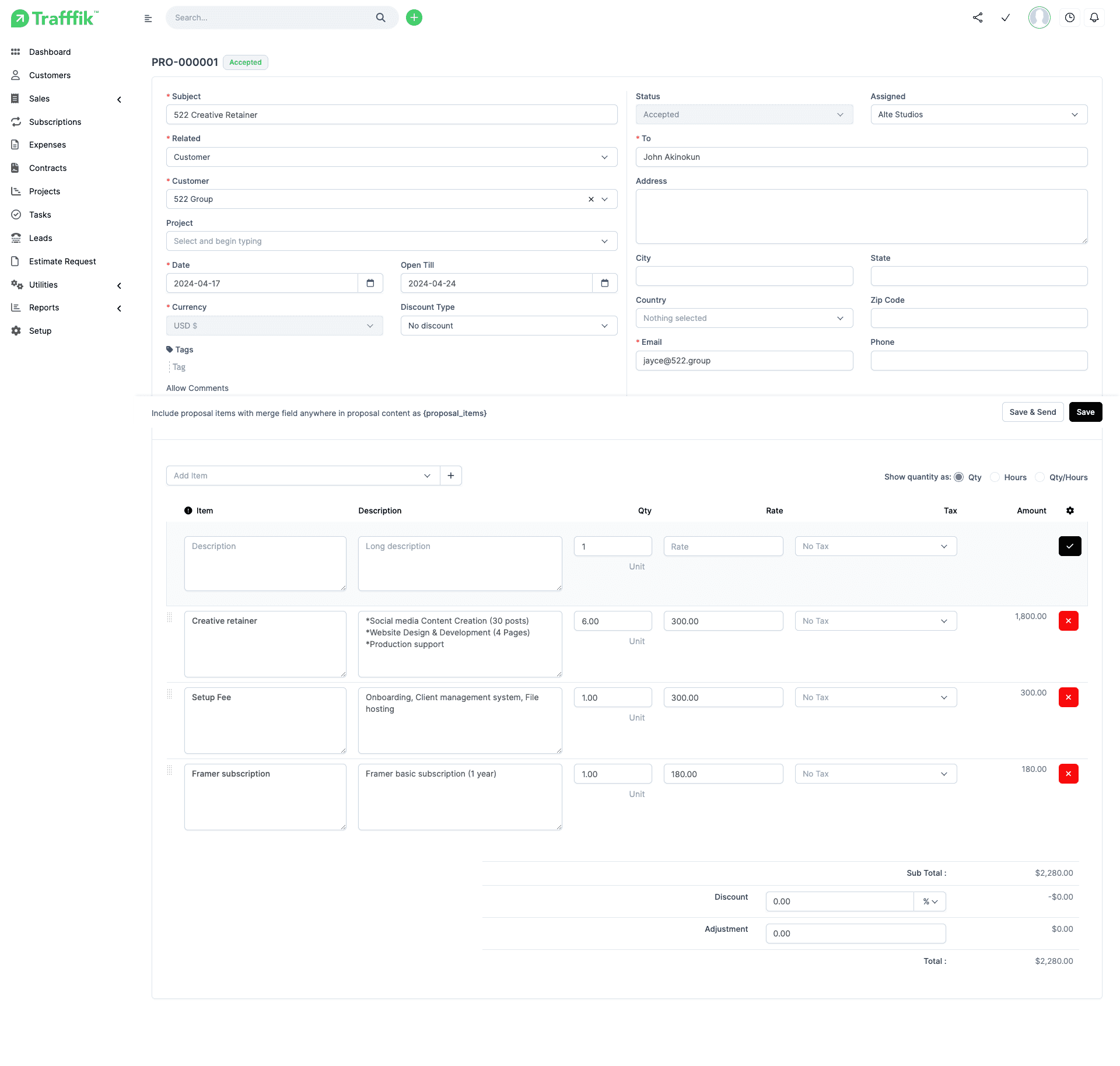1120x1066 pixels.
Task: Click the Discount amount input field
Action: (x=839, y=901)
